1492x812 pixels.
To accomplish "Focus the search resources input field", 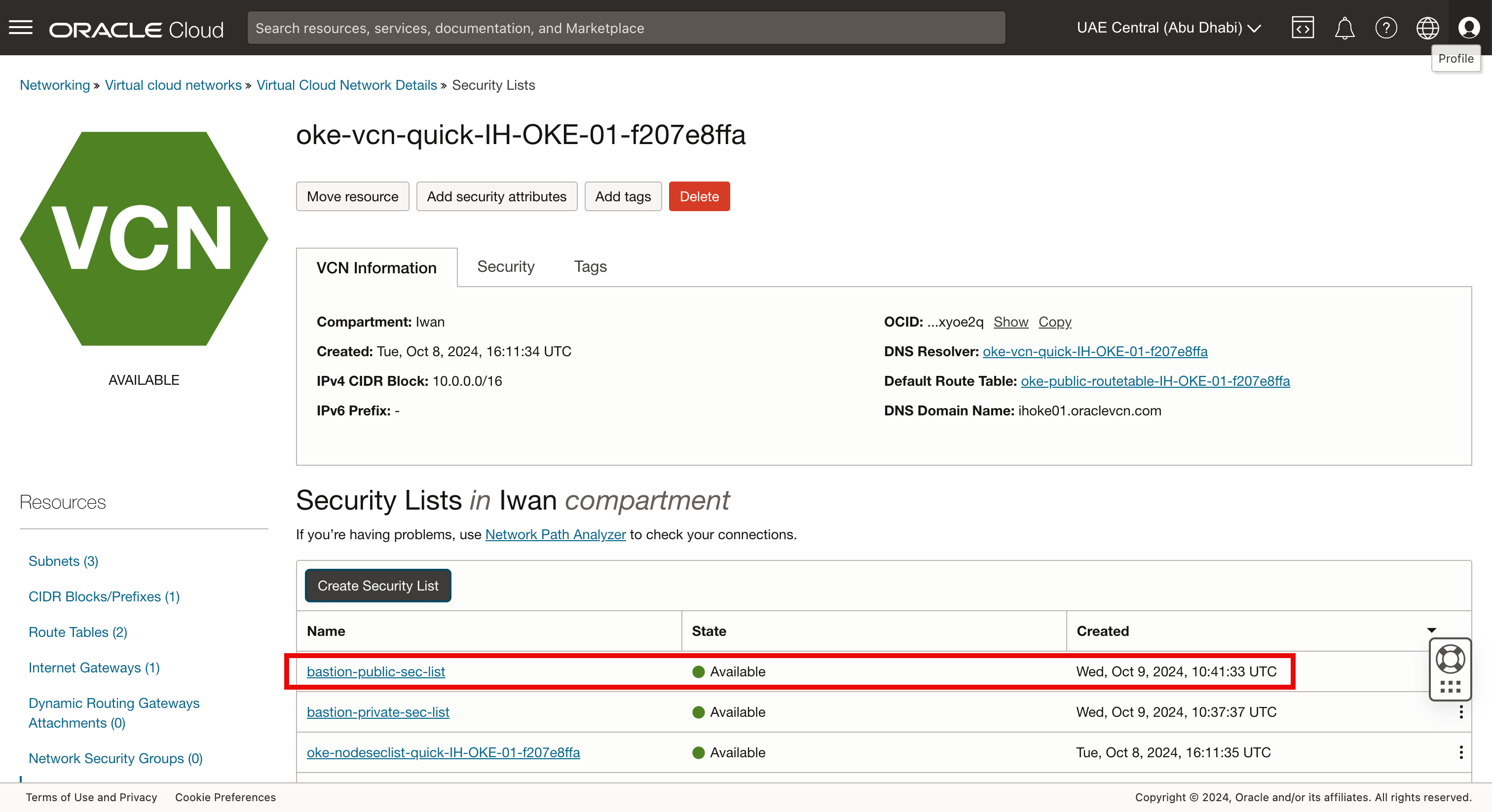I will pyautogui.click(x=626, y=28).
